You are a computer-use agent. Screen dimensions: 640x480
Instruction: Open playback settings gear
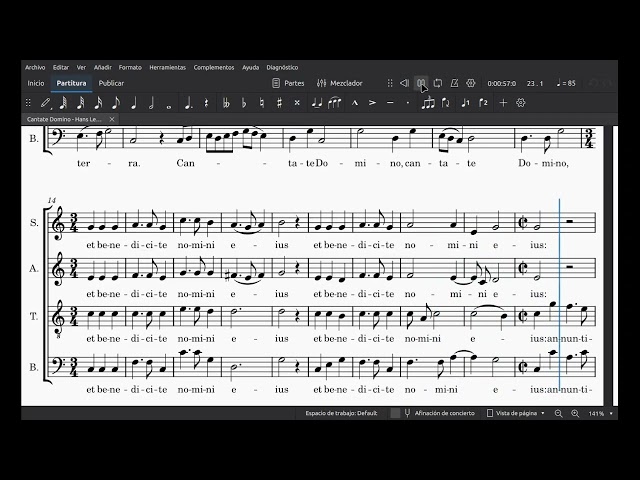coord(471,83)
